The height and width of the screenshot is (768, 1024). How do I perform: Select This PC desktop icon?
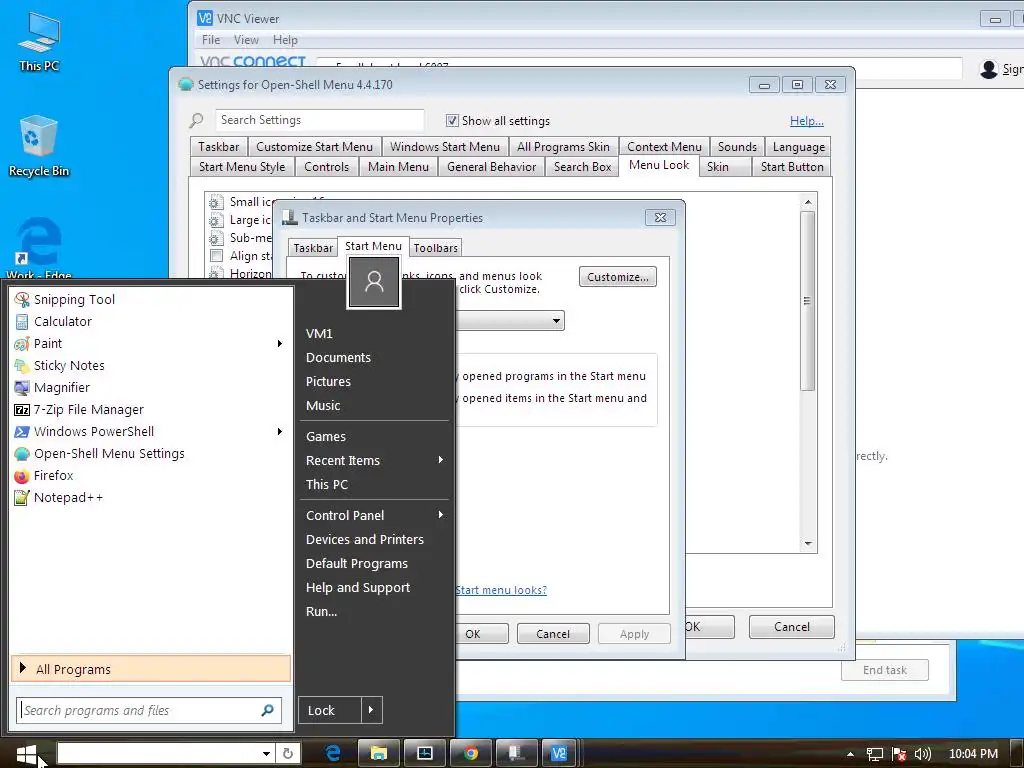click(39, 42)
